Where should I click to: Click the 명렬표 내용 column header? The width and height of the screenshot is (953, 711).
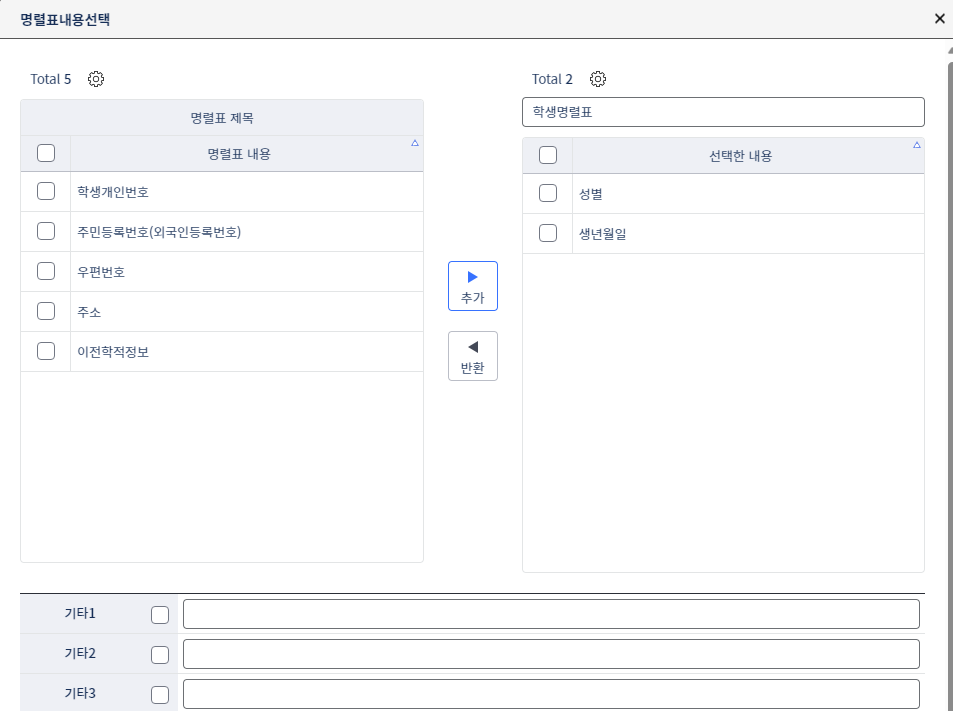point(247,154)
